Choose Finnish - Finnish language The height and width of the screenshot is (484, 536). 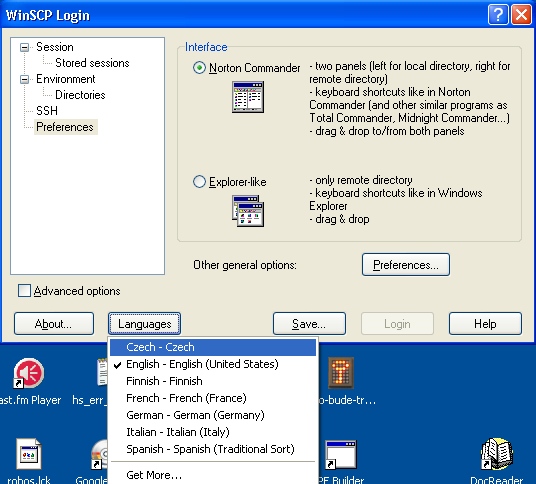[x=213, y=381]
